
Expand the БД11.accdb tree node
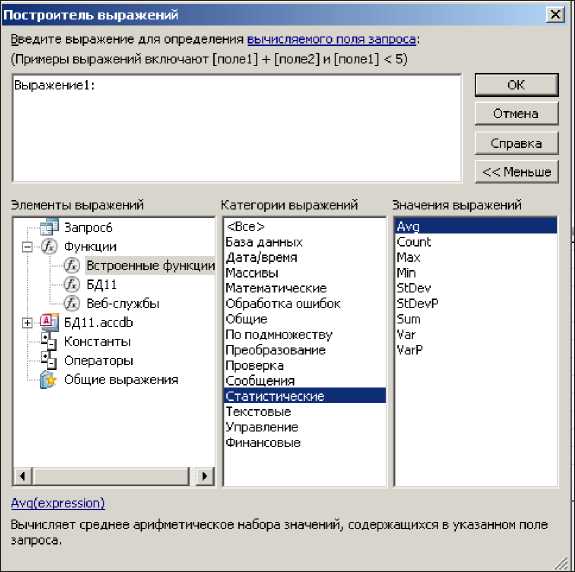pos(27,323)
